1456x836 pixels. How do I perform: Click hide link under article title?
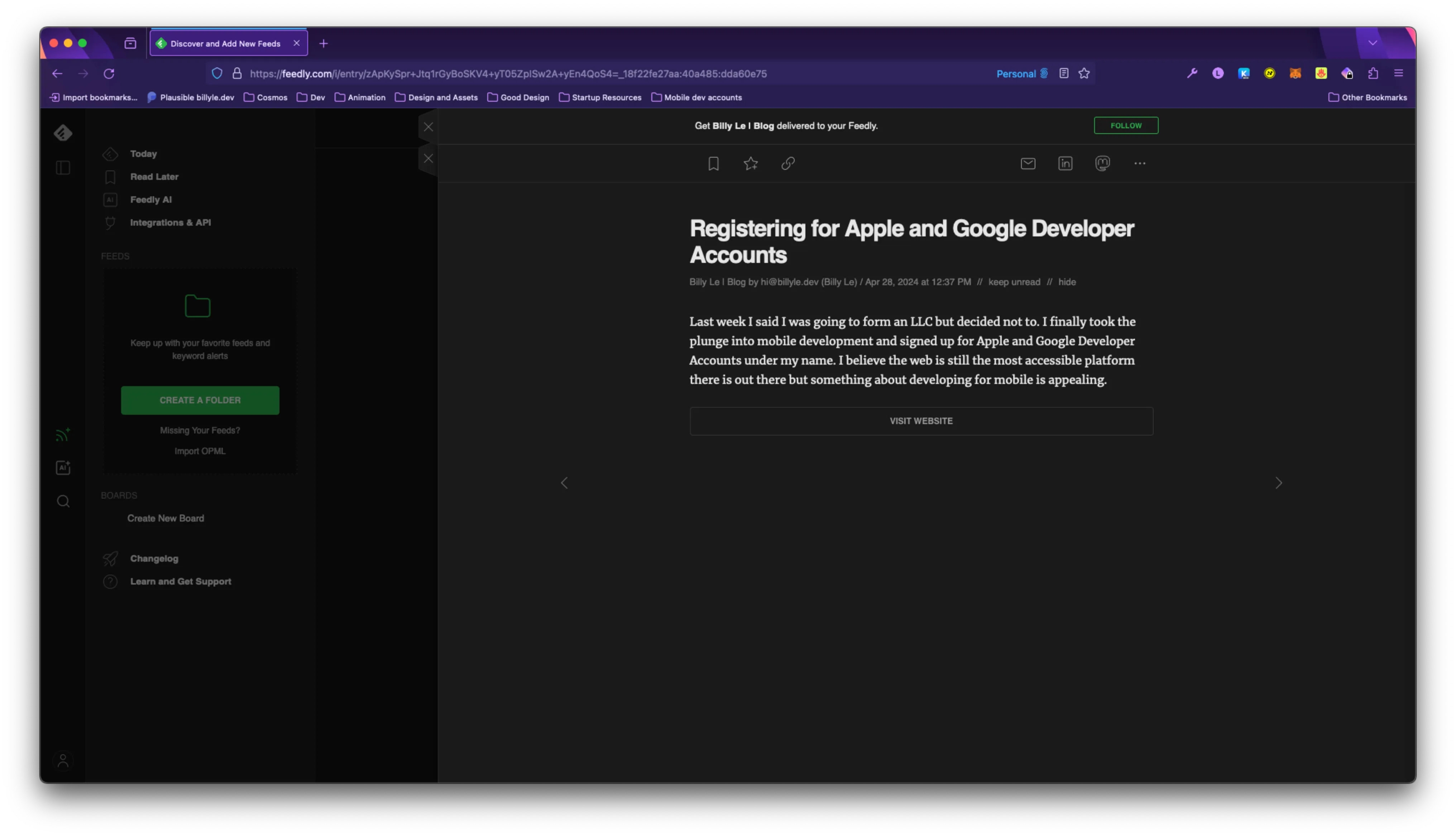[x=1067, y=282]
